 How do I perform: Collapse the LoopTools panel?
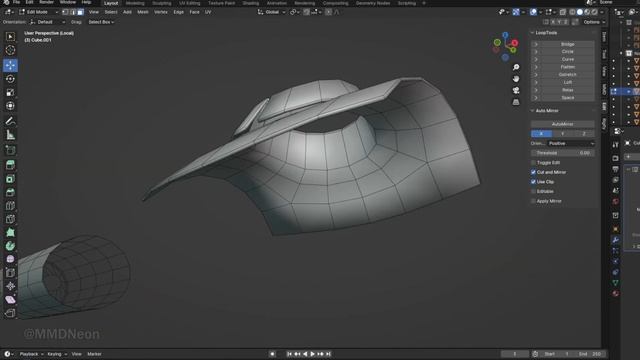click(x=532, y=33)
